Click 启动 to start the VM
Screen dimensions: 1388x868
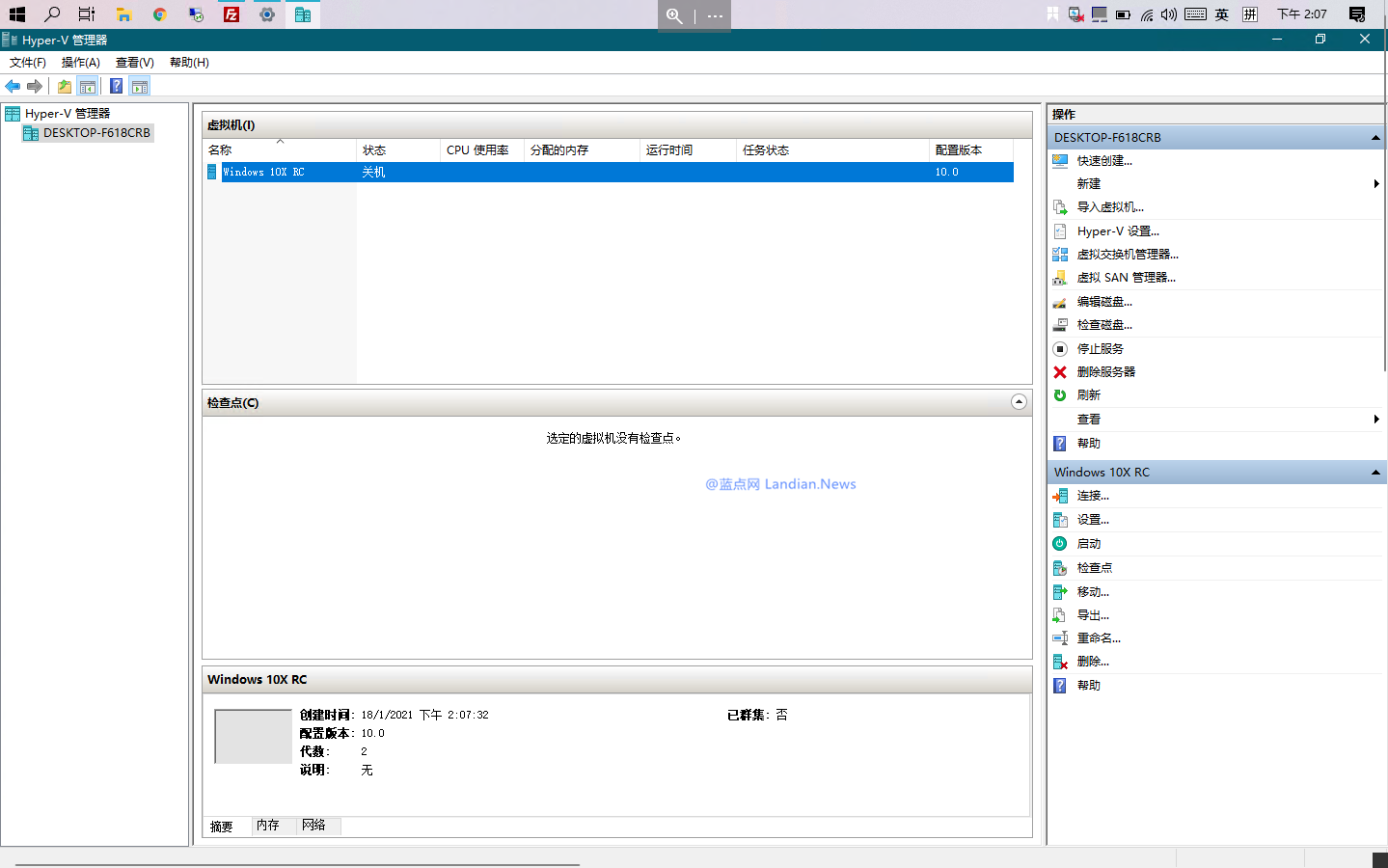[1088, 544]
